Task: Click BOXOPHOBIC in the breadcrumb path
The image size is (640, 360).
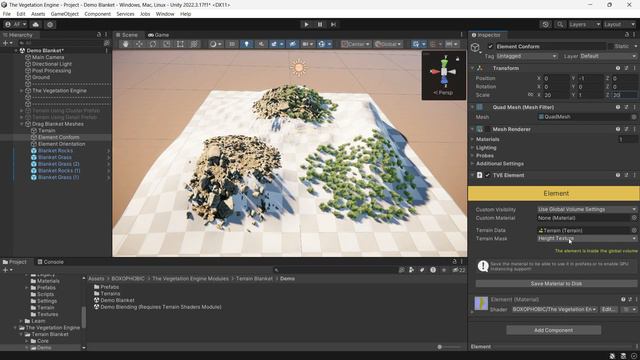Action: point(128,279)
